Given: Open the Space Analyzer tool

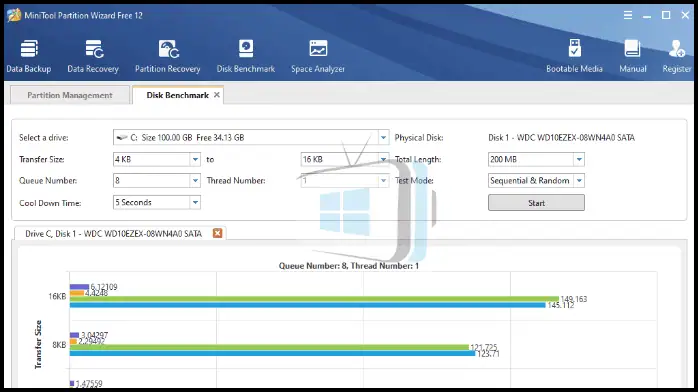Looking at the screenshot, I should tap(318, 57).
